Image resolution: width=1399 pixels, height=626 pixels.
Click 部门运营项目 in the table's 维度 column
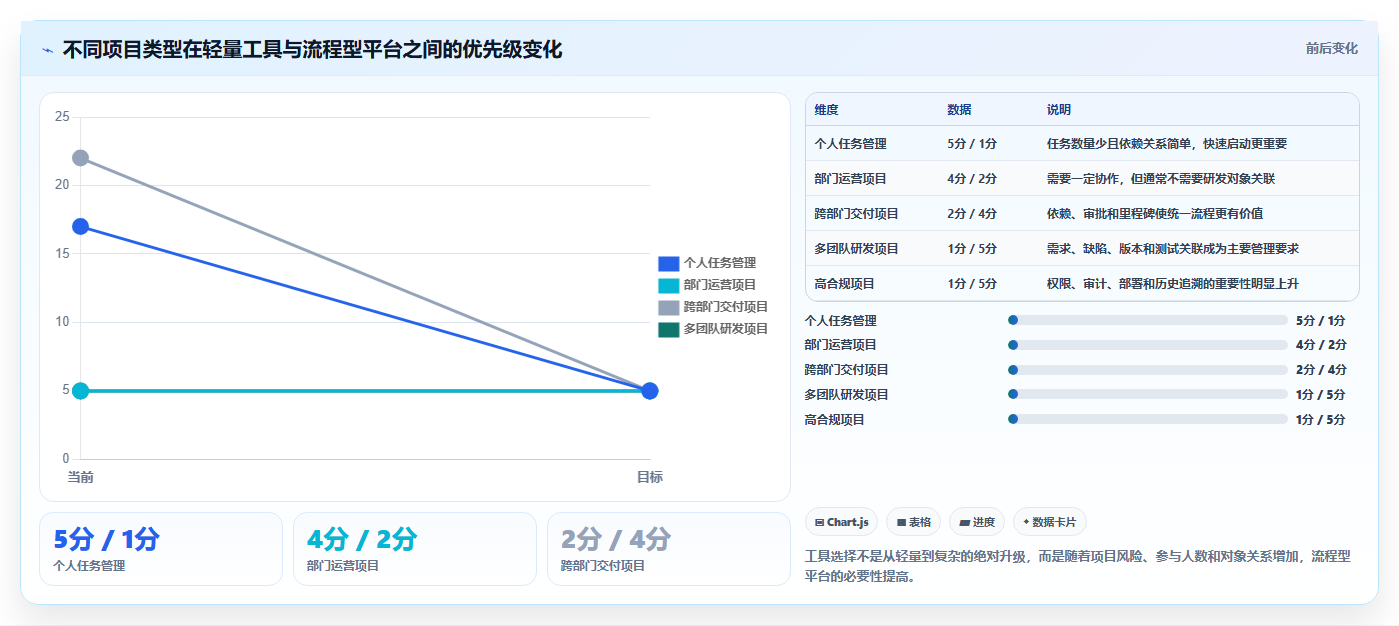850,179
